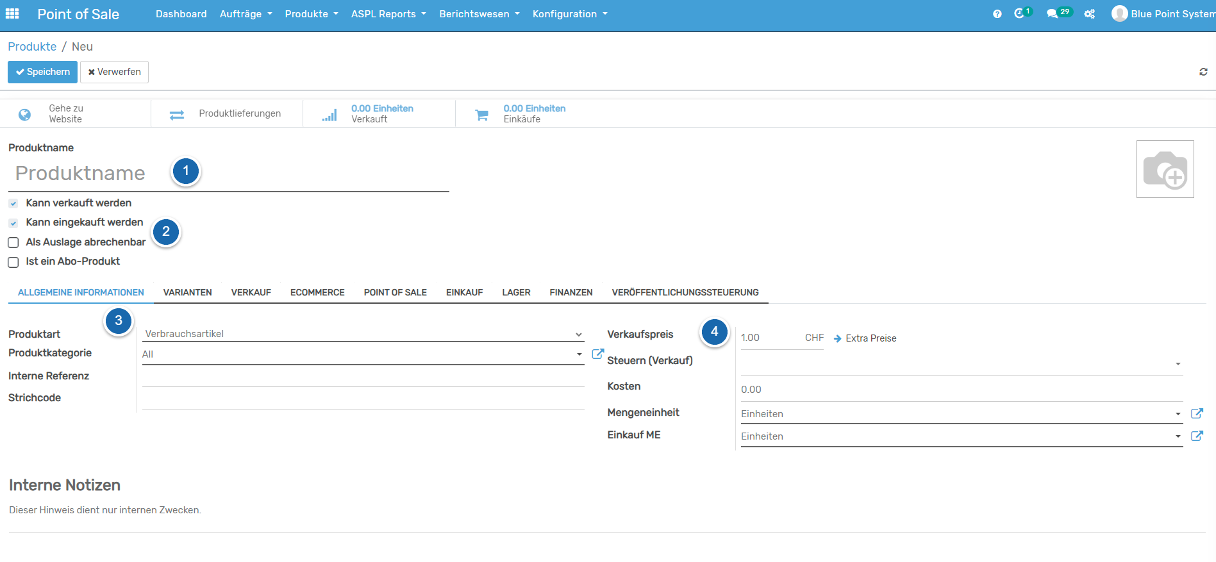The width and height of the screenshot is (1216, 562).
Task: Expand the Produkte menu
Action: pyautogui.click(x=311, y=14)
